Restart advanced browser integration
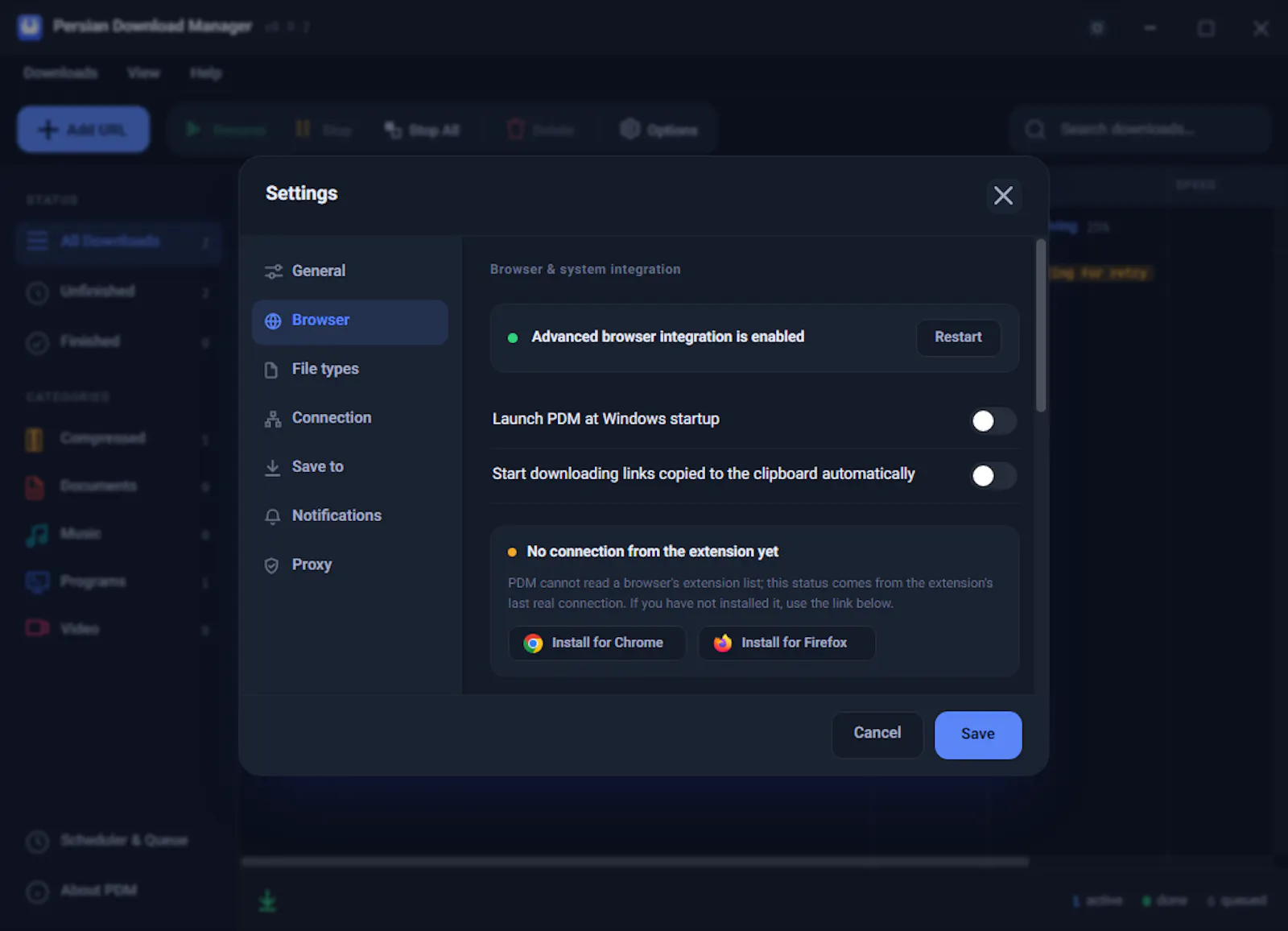Viewport: 1288px width, 931px height. [x=958, y=337]
